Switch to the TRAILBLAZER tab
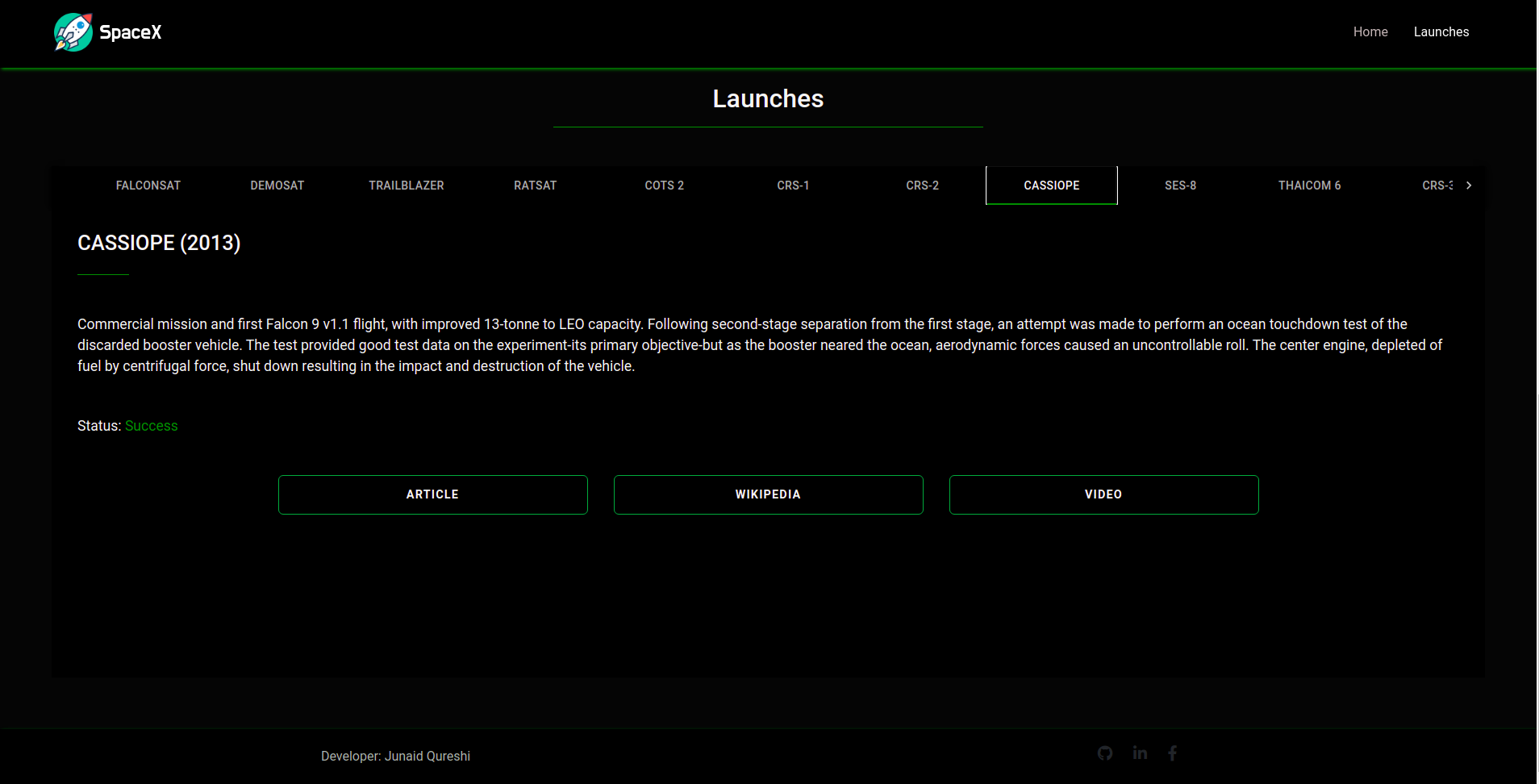The height and width of the screenshot is (784, 1539). 407,186
